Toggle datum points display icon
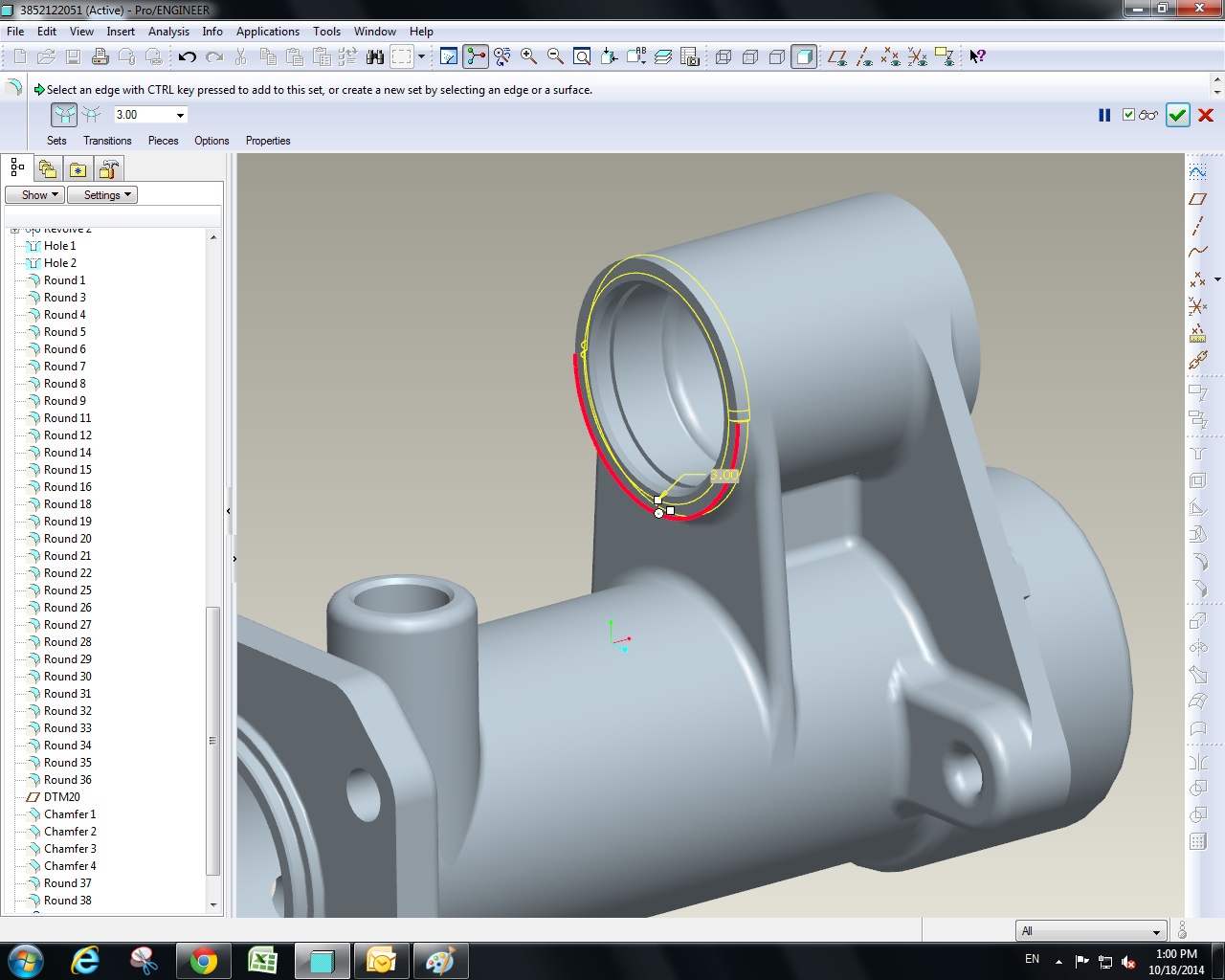This screenshot has height=980, width=1225. (891, 56)
